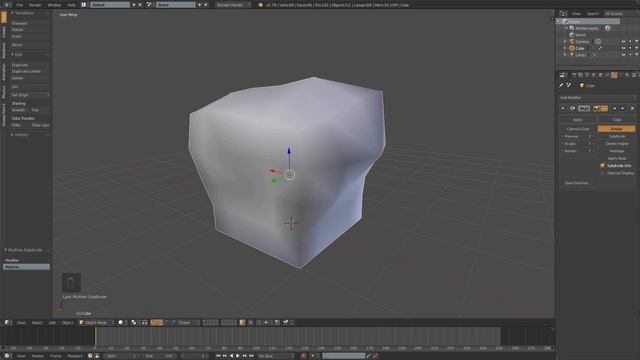Viewport: 640px width, 360px height.
Task: Click the add new screen layout plus icon
Action: click(134, 5)
